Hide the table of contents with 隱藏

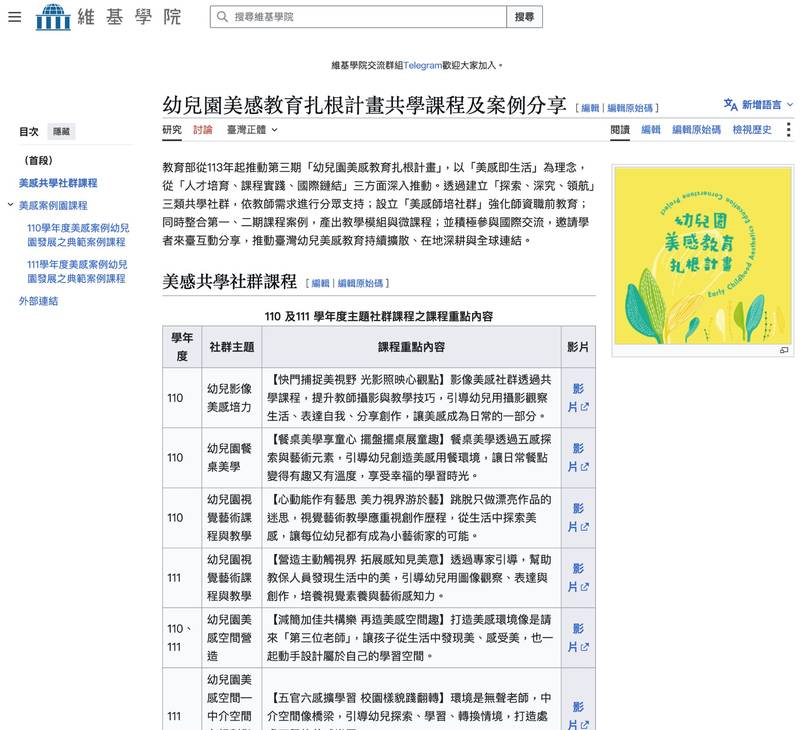61,132
